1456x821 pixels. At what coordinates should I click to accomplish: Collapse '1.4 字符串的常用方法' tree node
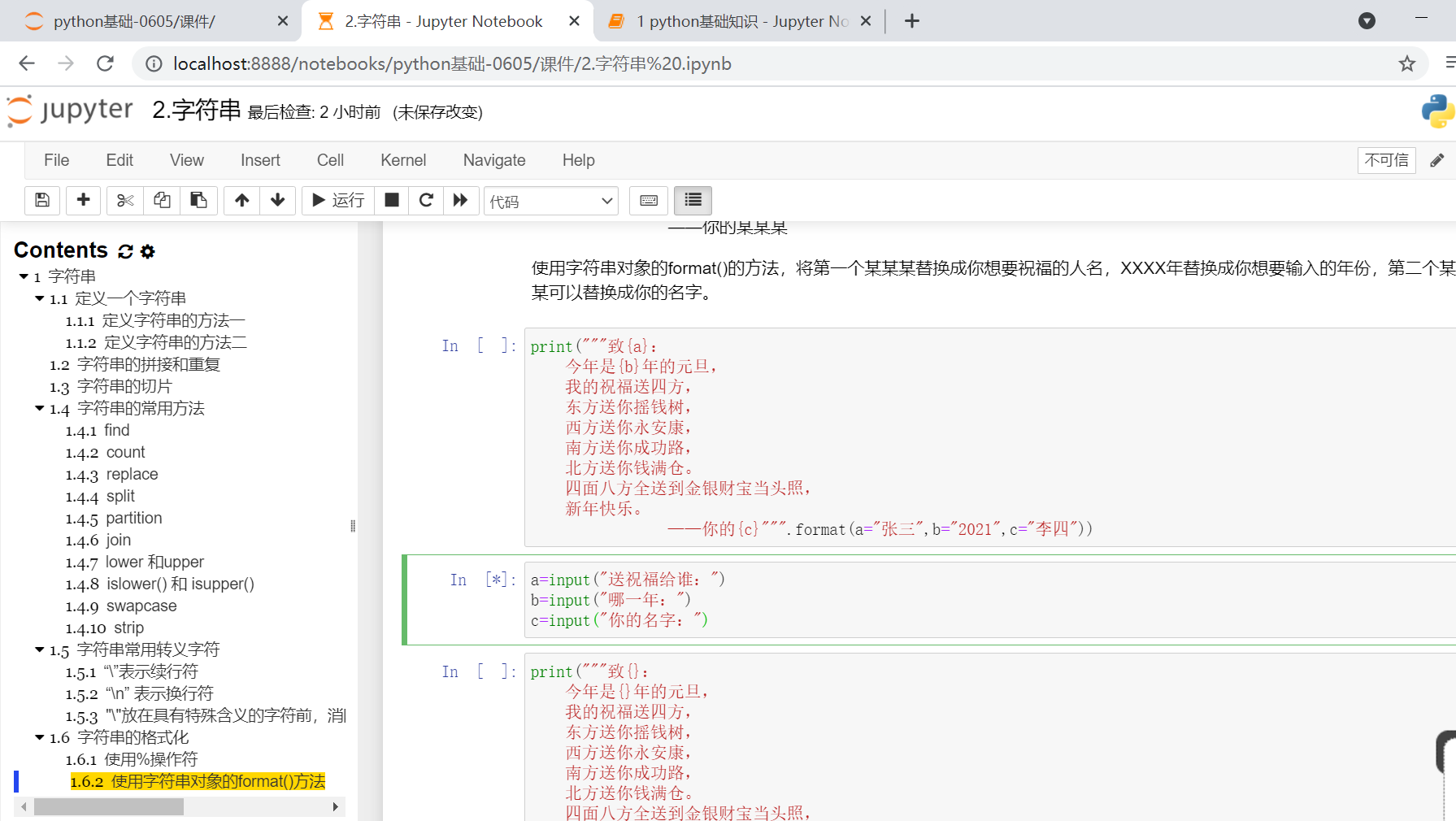(x=40, y=409)
